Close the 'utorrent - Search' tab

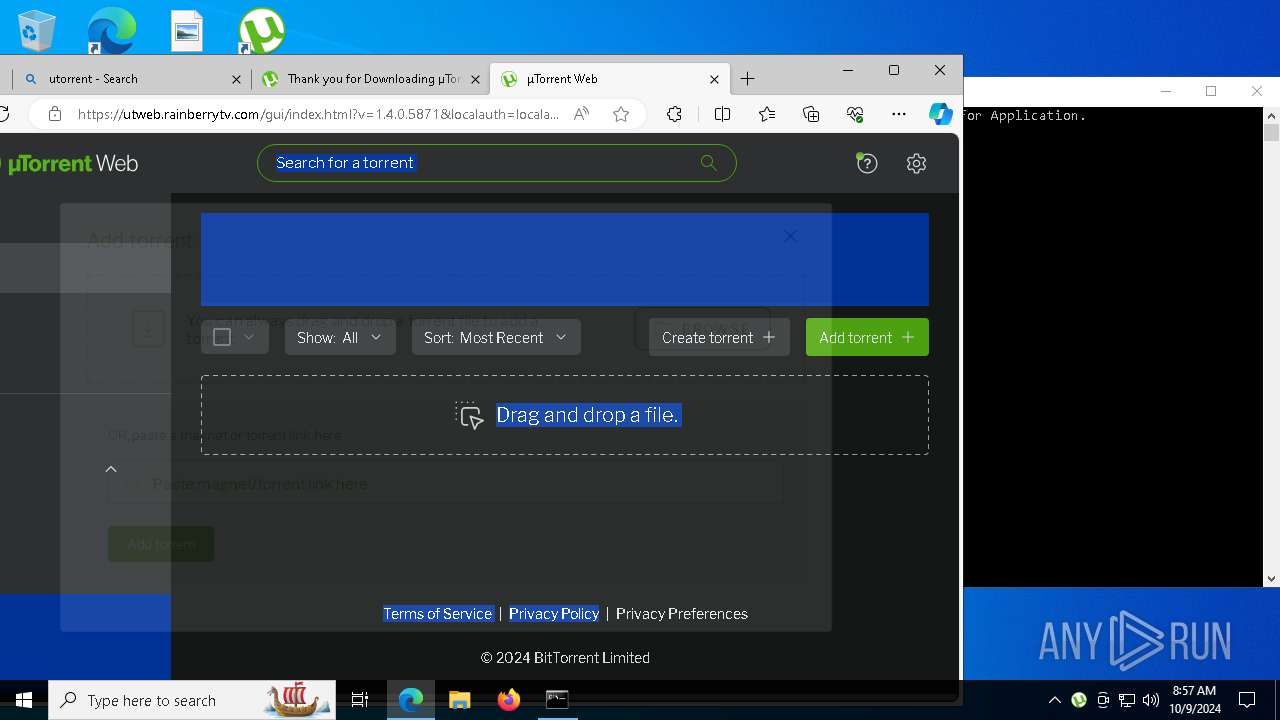pos(236,79)
